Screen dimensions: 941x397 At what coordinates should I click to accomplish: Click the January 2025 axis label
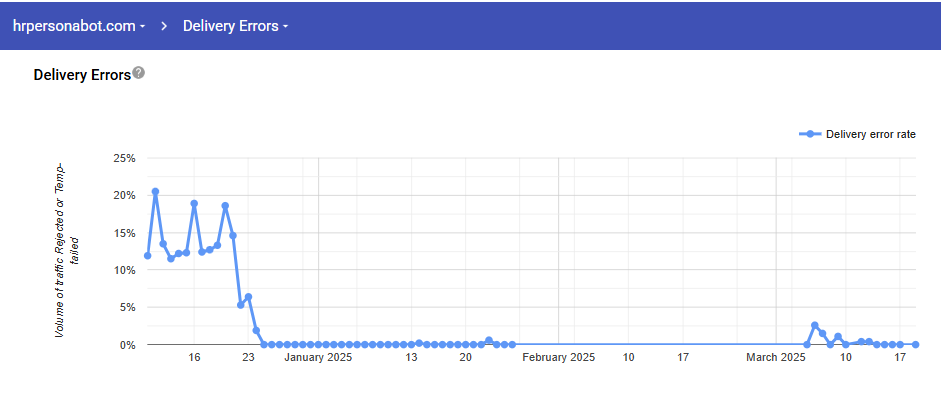pyautogui.click(x=318, y=357)
